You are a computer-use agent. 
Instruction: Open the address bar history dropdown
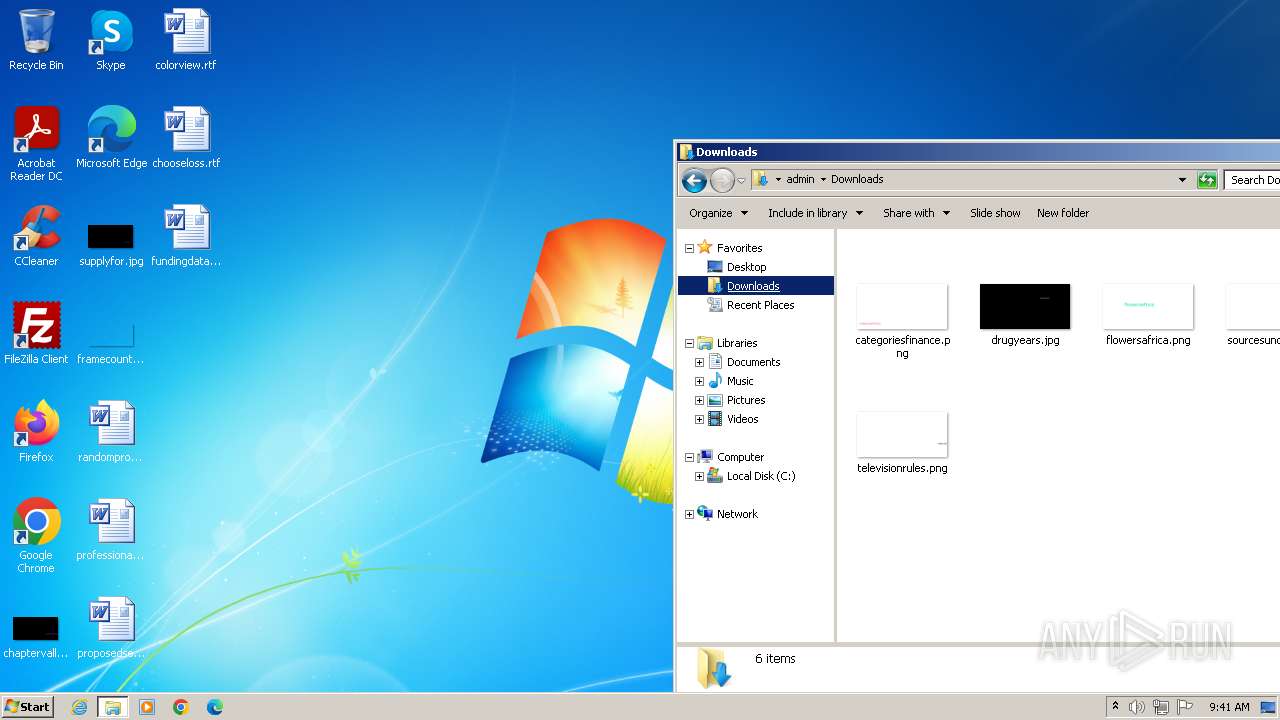click(x=1182, y=180)
